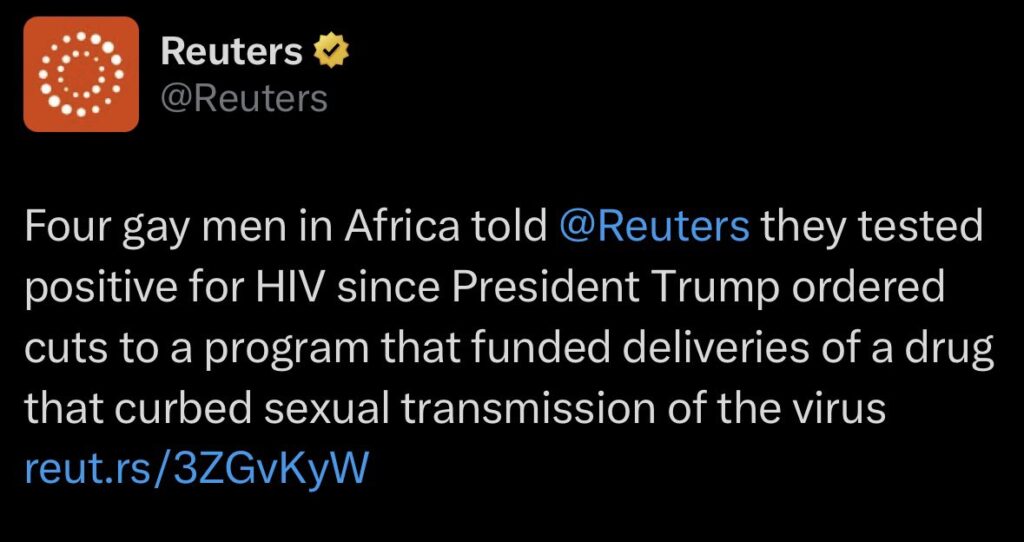Open the Reuters display name
Image resolution: width=1024 pixels, height=542 pixels.
[232, 51]
